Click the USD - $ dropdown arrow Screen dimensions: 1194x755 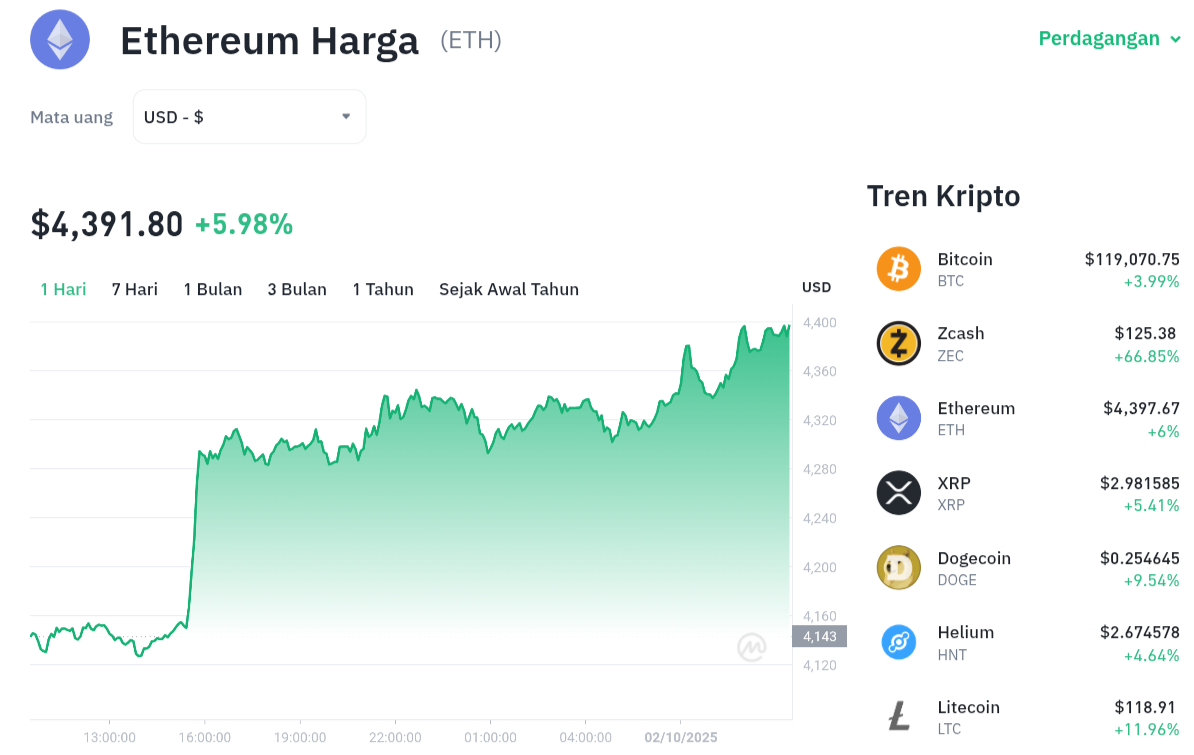tap(346, 116)
